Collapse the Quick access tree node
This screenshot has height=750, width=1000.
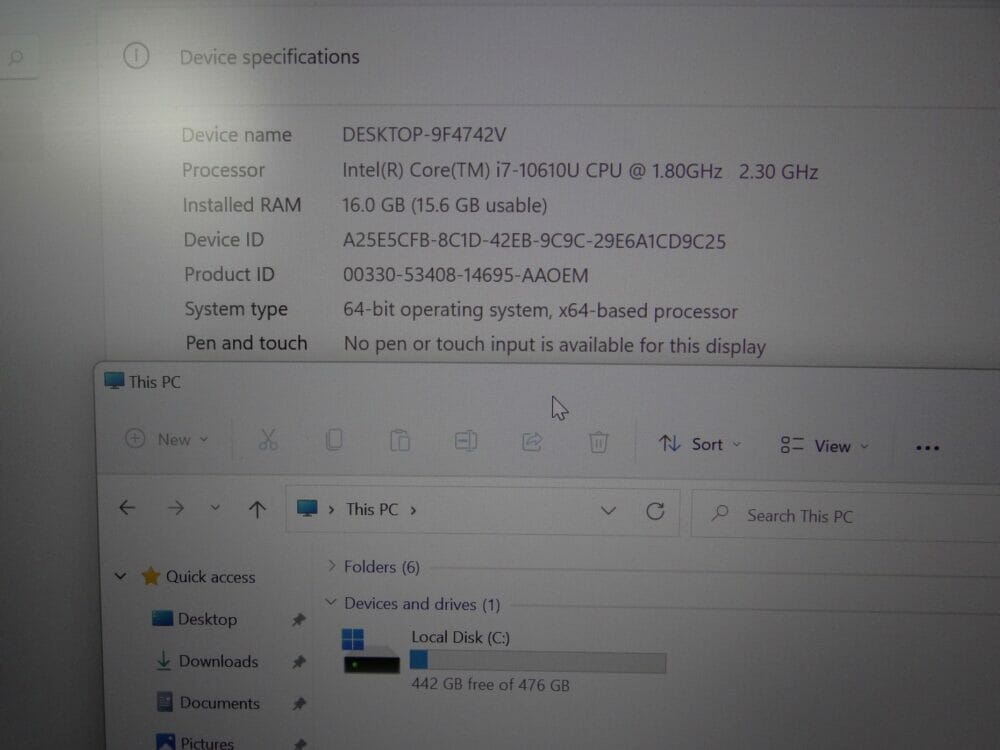[120, 577]
